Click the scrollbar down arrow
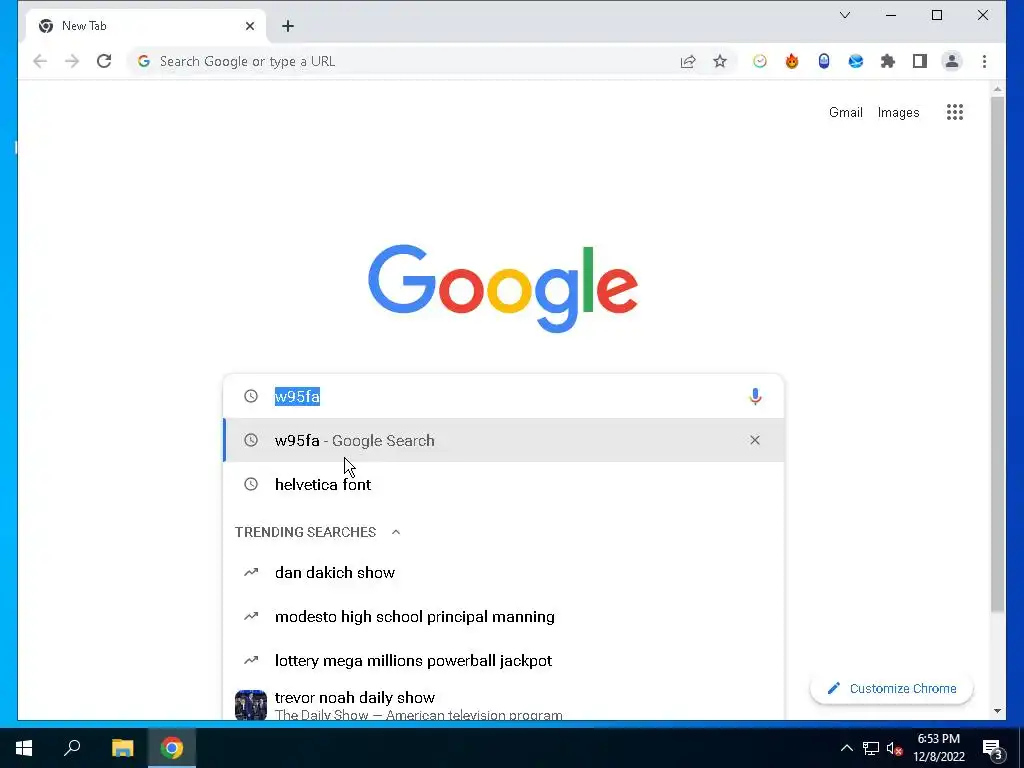Screen dimensions: 1024x768 (x=997, y=711)
